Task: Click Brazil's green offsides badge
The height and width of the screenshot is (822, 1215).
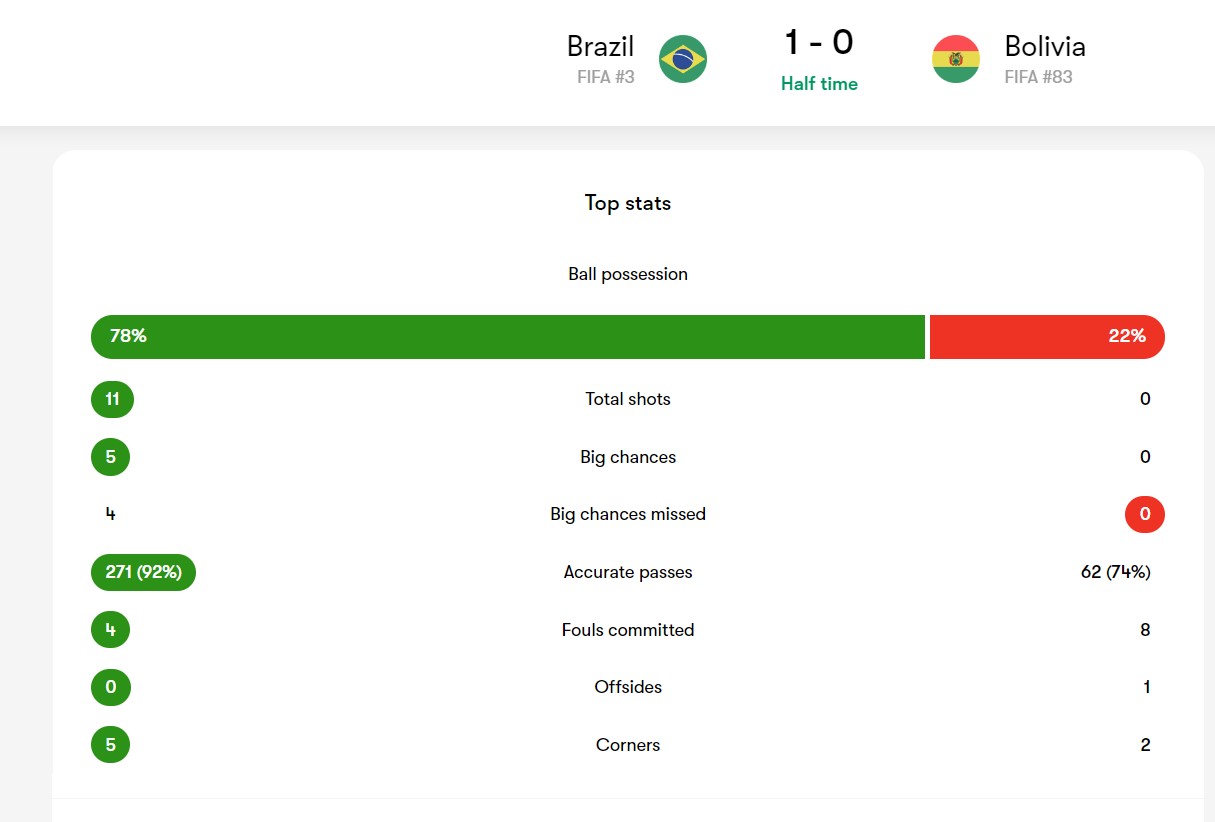Action: point(111,687)
